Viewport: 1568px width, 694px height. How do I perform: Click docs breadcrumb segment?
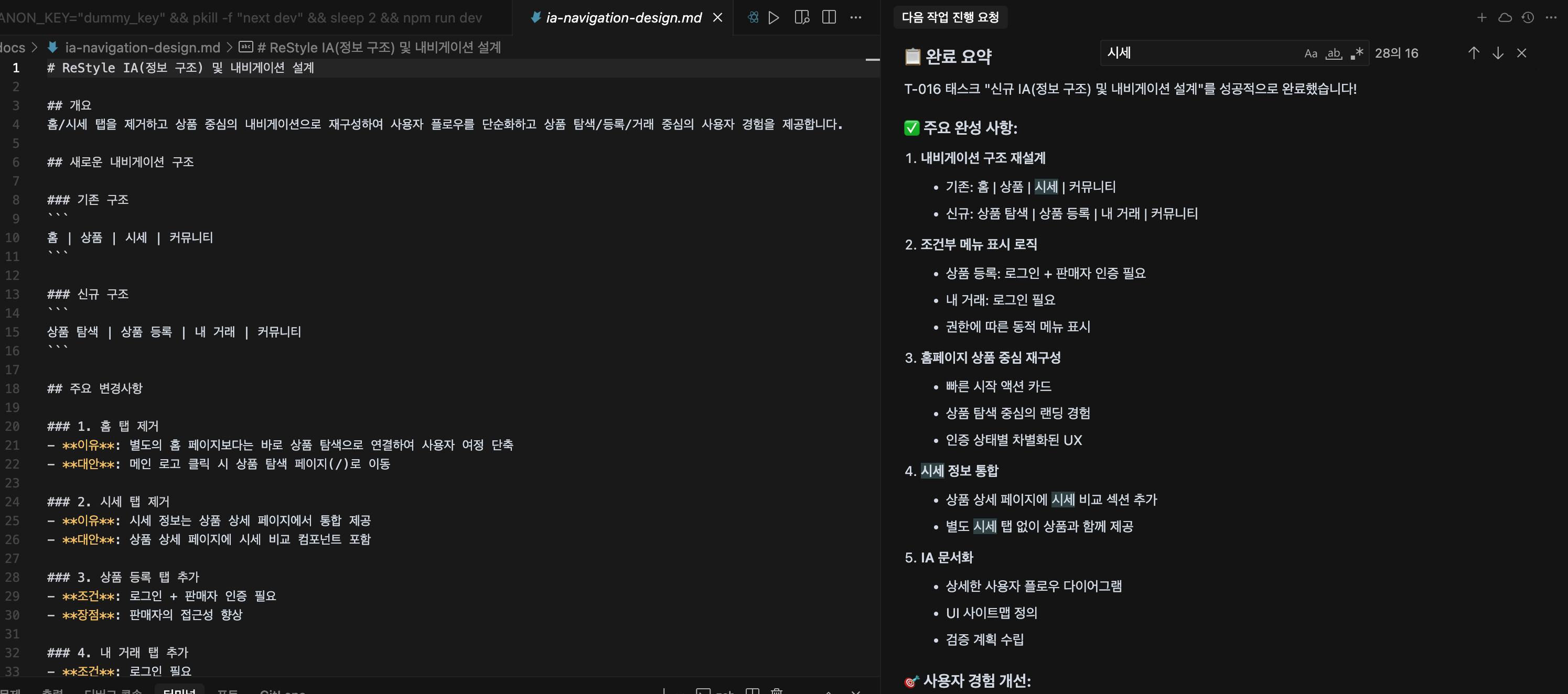(13, 48)
